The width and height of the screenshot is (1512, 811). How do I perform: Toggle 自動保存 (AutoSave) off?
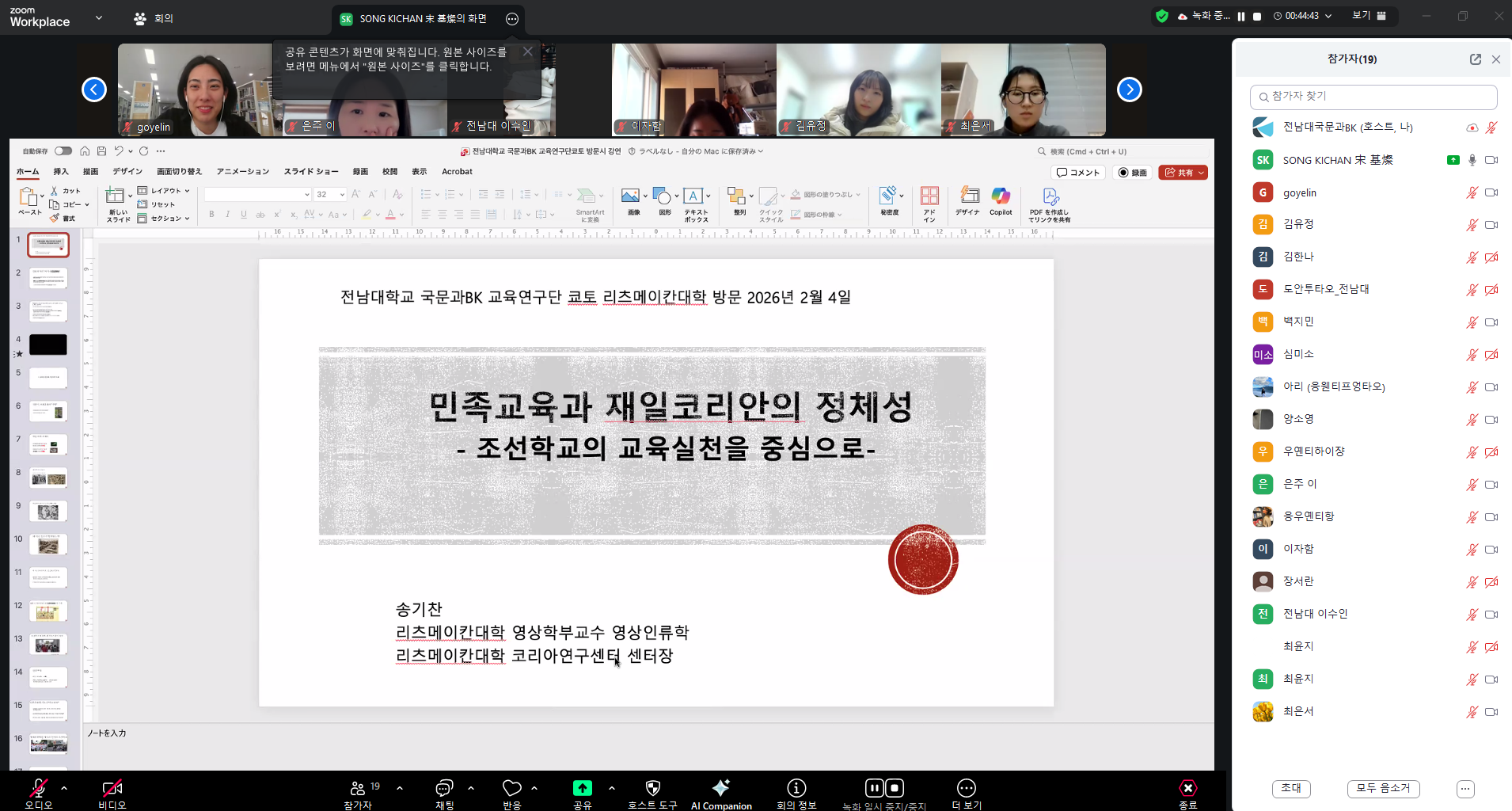(63, 150)
